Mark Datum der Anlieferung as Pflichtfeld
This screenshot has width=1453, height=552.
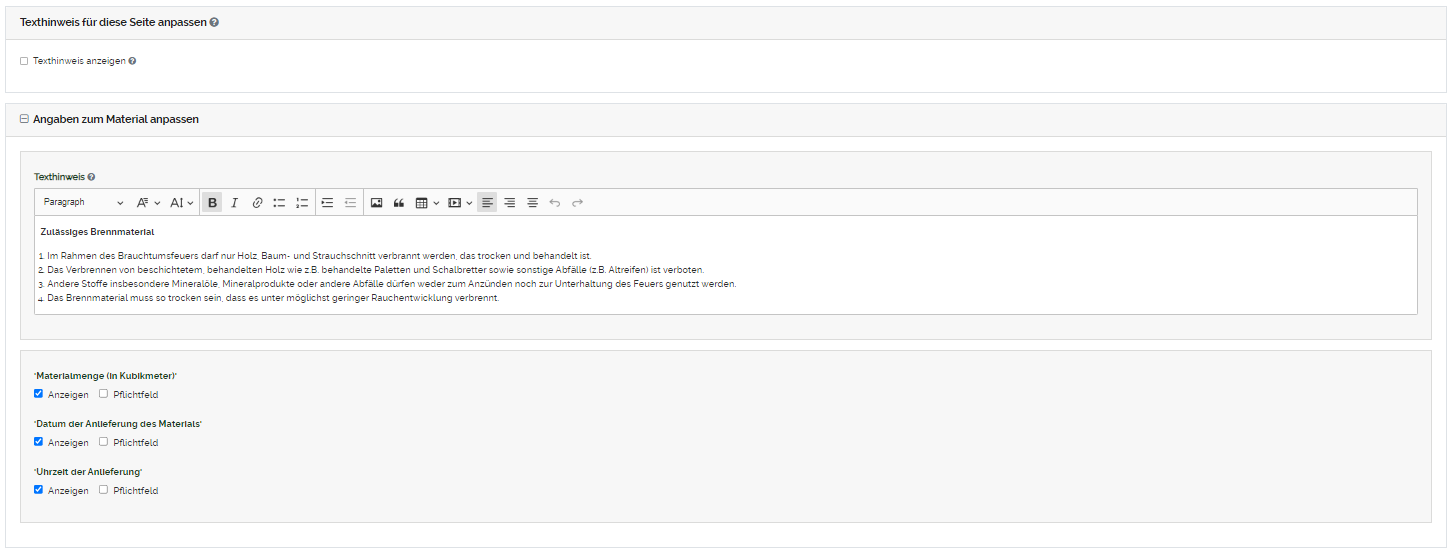(x=104, y=442)
